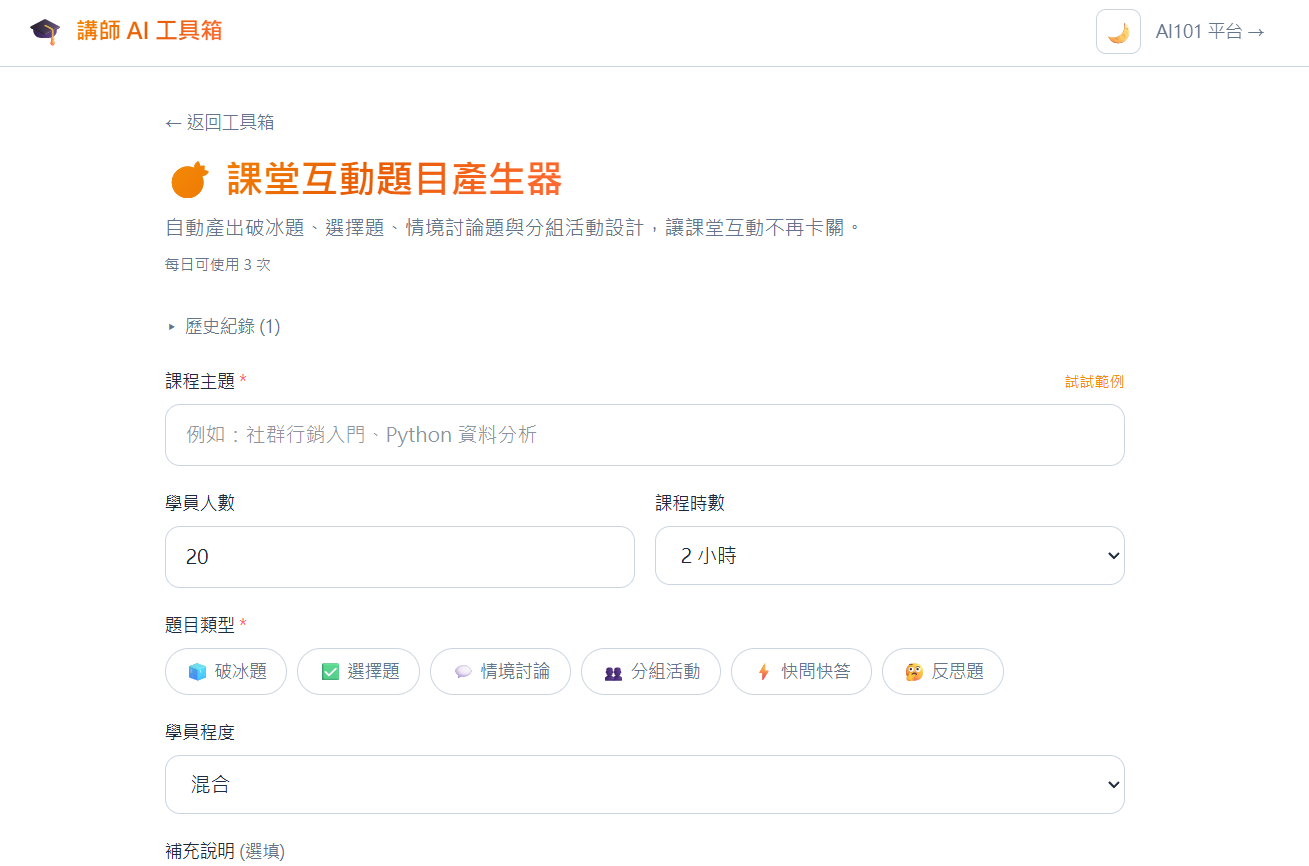Open the 課程時數 dropdown
This screenshot has width=1309, height=866.
[889, 556]
